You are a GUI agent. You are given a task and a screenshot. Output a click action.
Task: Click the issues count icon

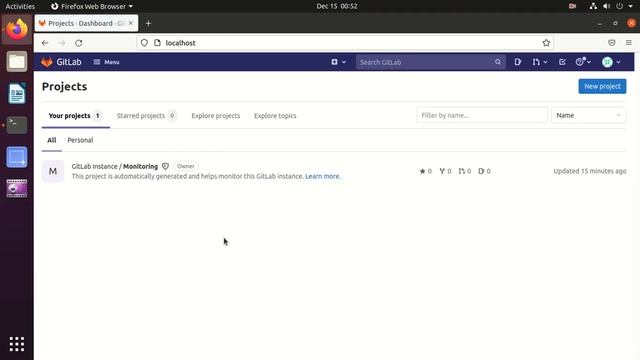pyautogui.click(x=481, y=171)
